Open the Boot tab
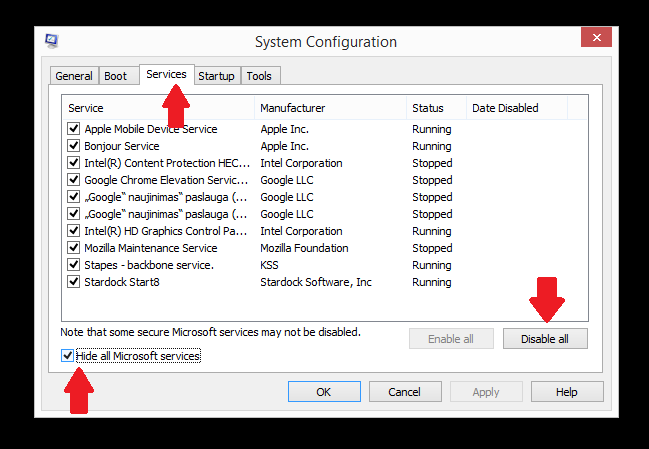 [116, 76]
